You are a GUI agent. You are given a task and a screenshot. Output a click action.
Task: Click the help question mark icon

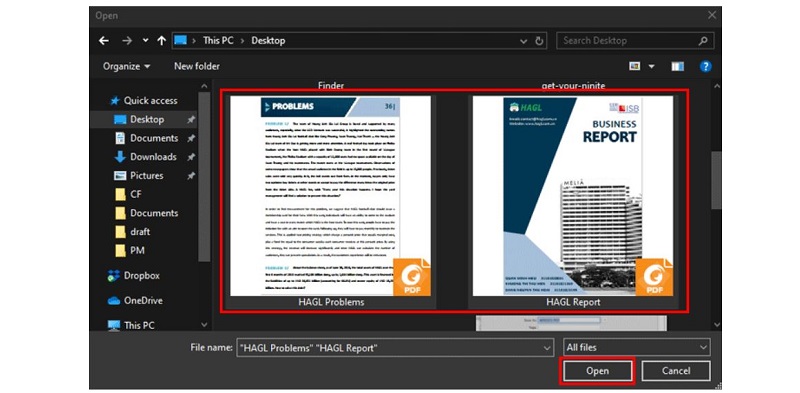click(x=706, y=66)
